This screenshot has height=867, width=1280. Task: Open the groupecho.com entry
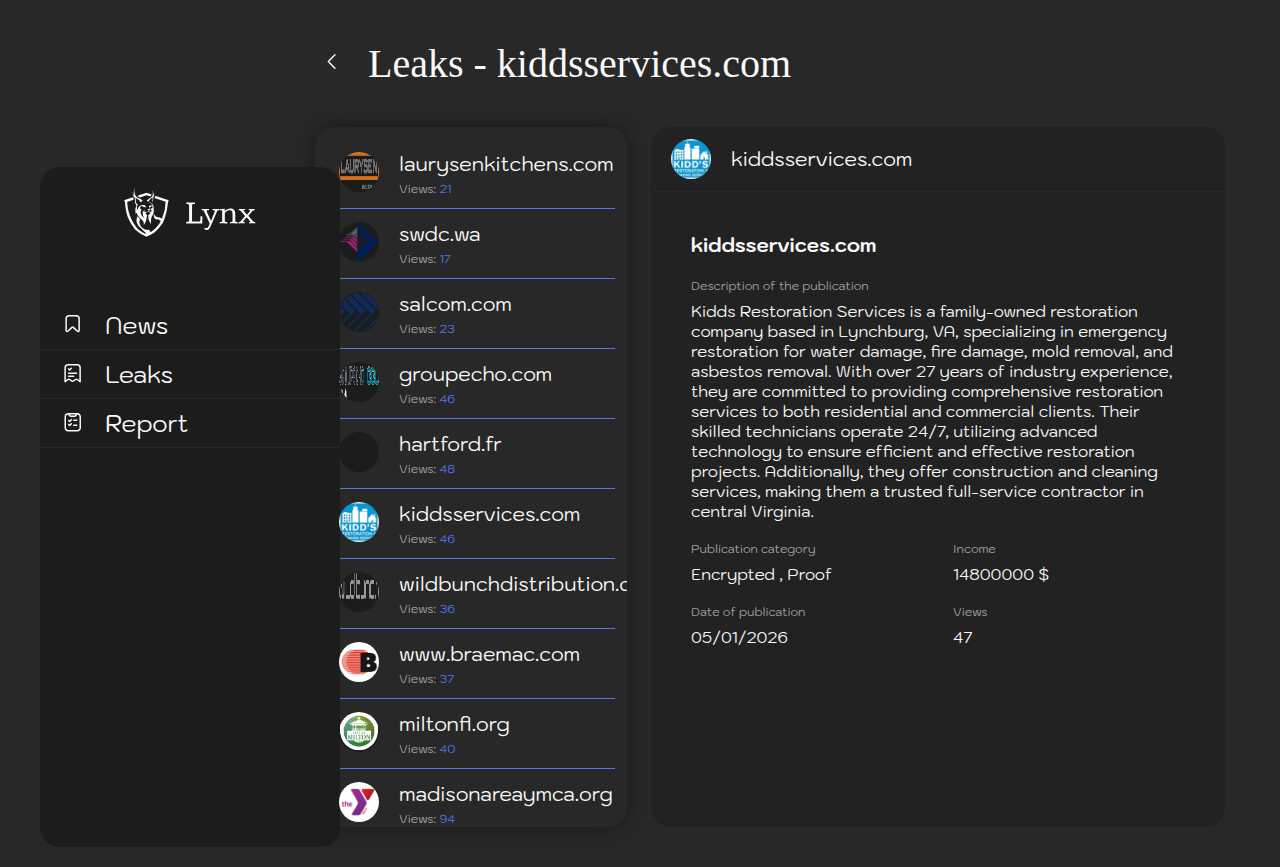475,375
